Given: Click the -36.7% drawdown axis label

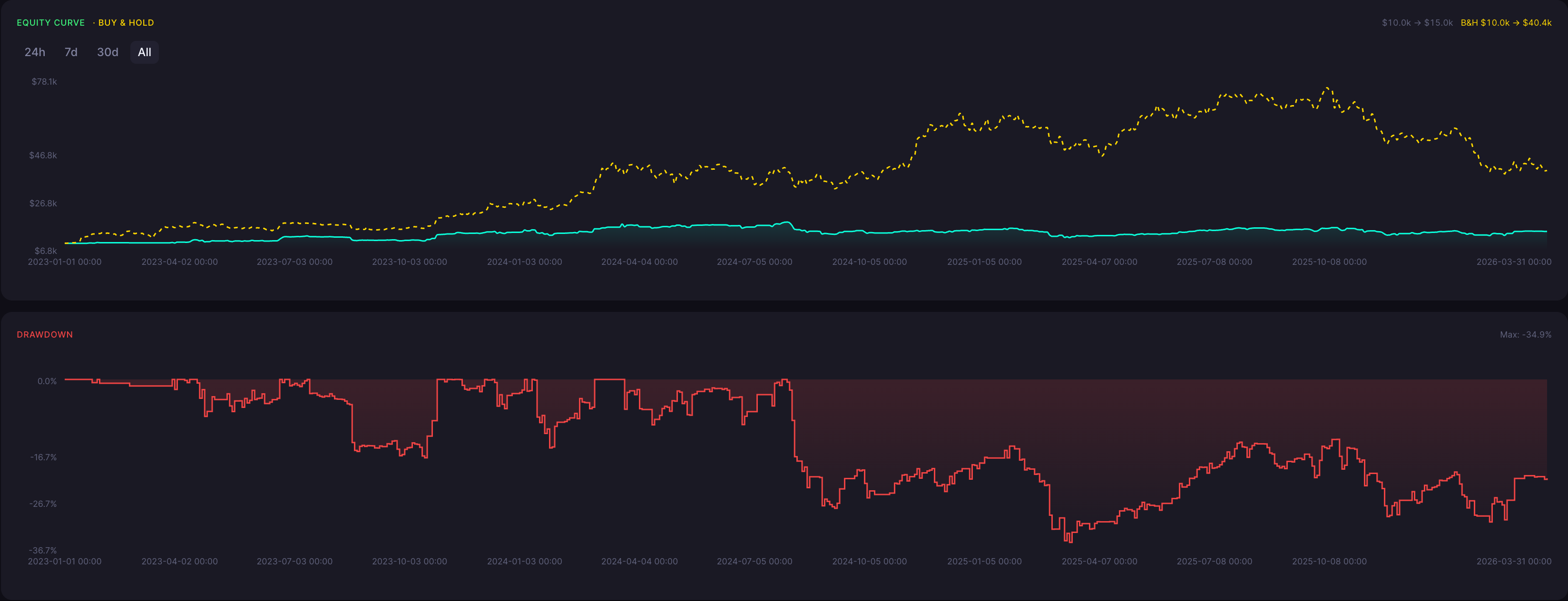Looking at the screenshot, I should coord(43,550).
